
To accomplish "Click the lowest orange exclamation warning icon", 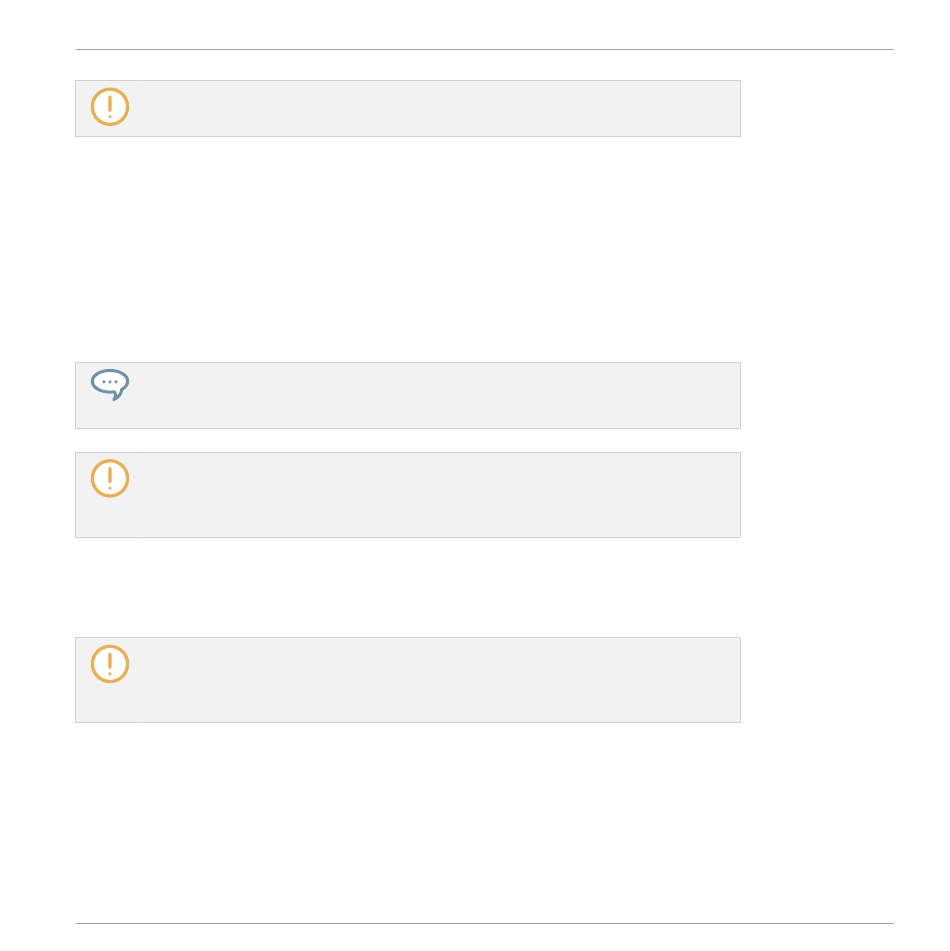I will 110,664.
